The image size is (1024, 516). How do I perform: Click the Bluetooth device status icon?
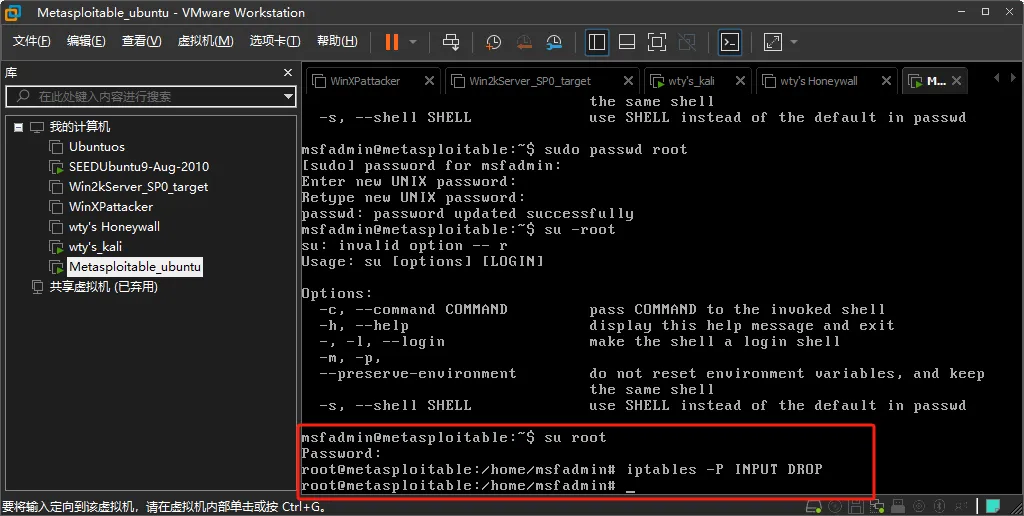[939, 507]
